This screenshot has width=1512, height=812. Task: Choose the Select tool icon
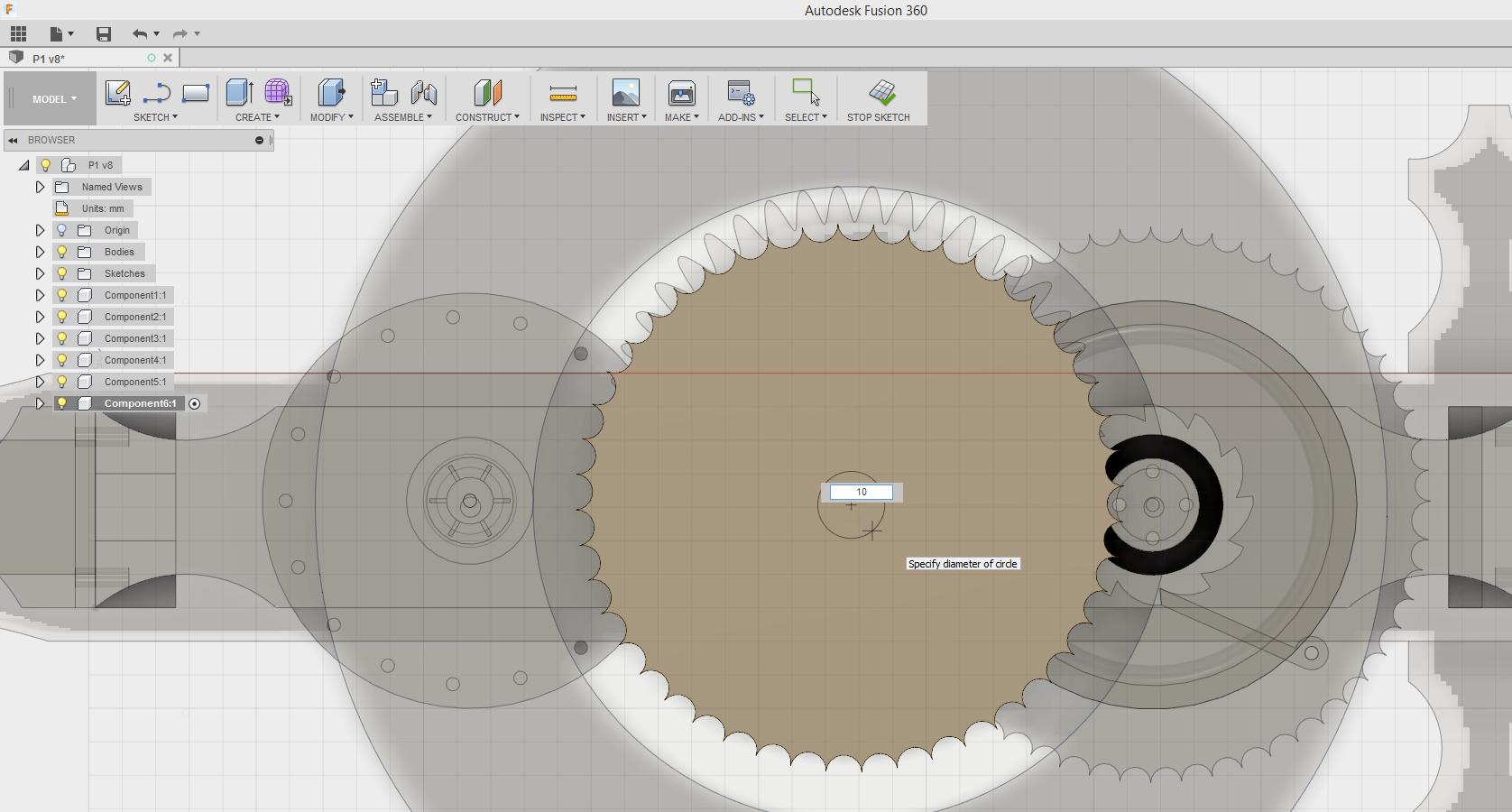[806, 92]
